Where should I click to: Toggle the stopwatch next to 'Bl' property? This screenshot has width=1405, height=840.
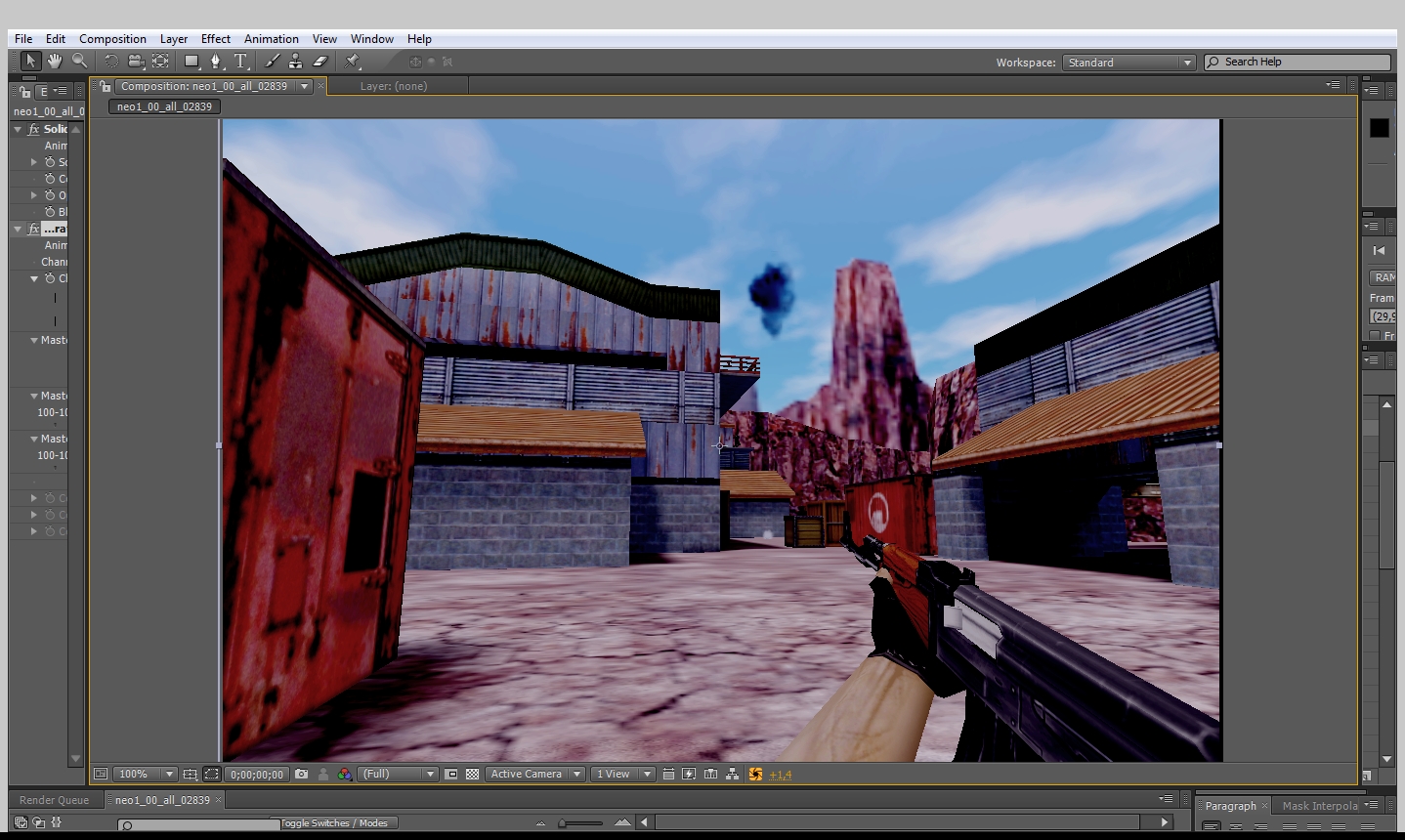(x=50, y=212)
